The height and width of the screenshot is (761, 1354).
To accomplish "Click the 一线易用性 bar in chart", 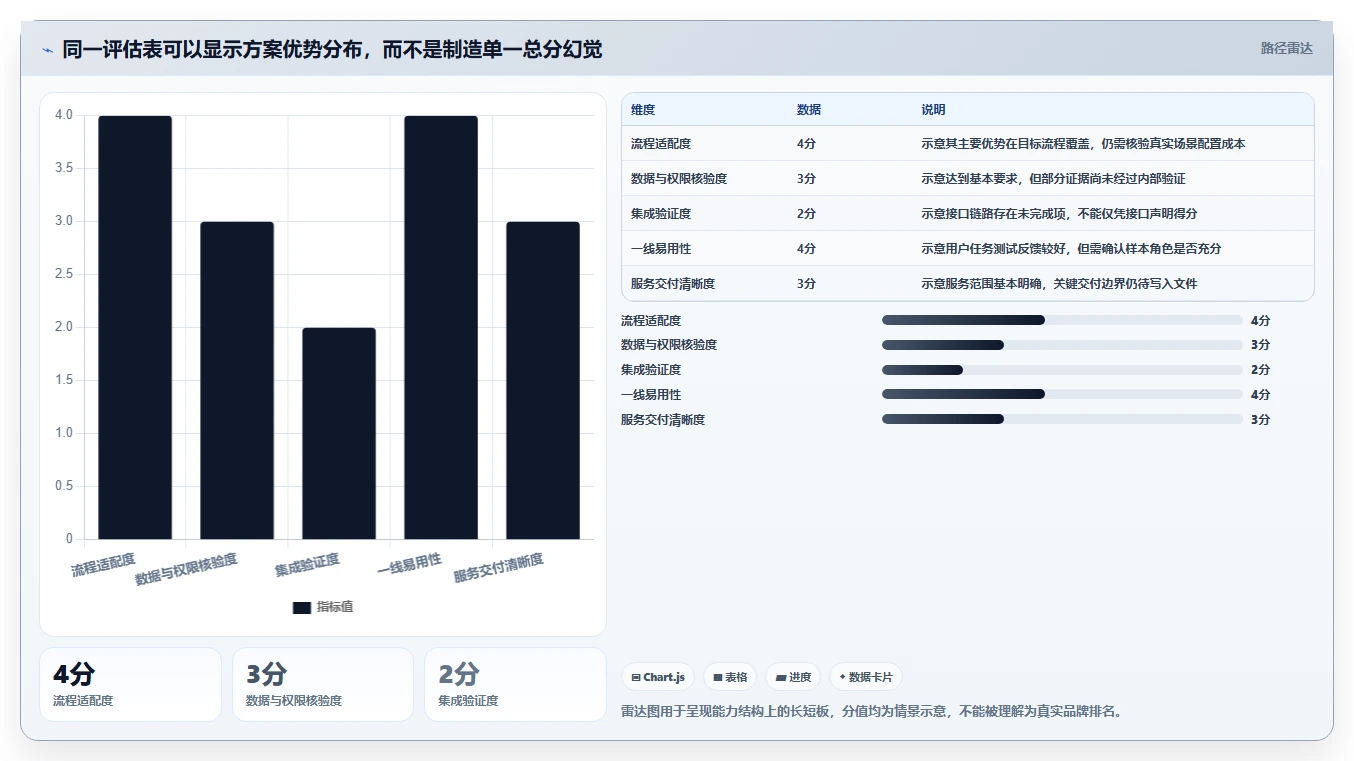I will 441,327.
